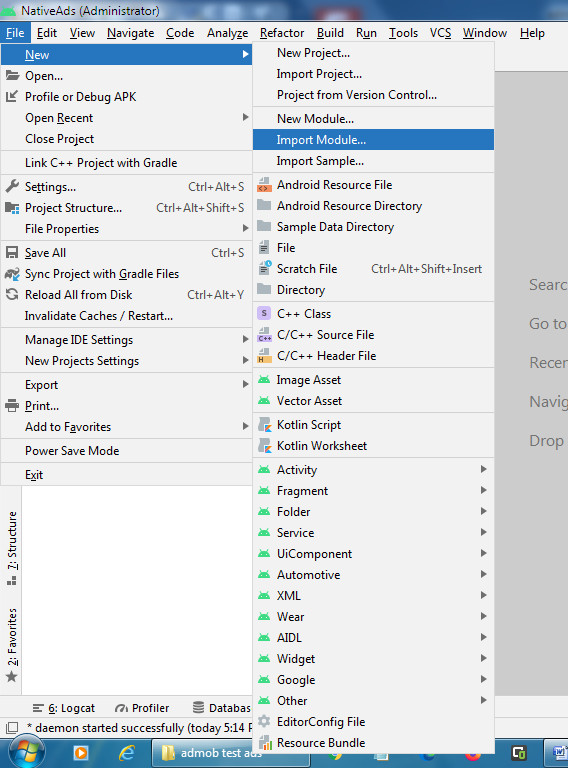Open the VCS menu

440,33
